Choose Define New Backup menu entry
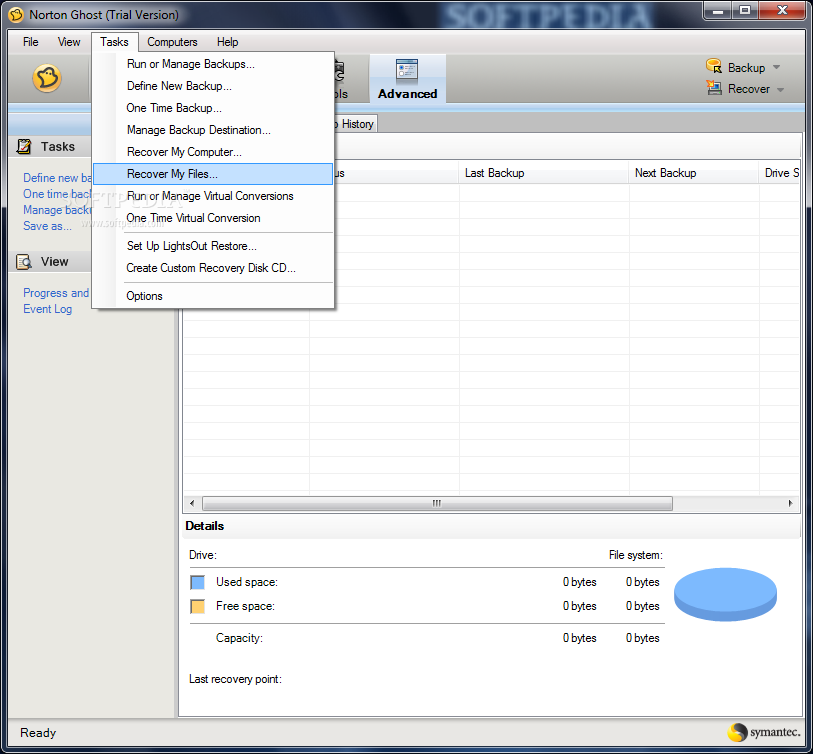The image size is (813, 754). [x=213, y=86]
